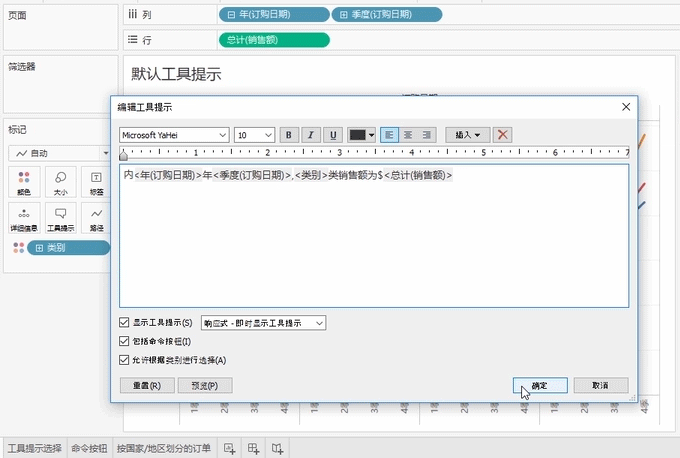Open the Microsoft YaHei font dropdown
This screenshot has width=680, height=458.
coord(174,135)
